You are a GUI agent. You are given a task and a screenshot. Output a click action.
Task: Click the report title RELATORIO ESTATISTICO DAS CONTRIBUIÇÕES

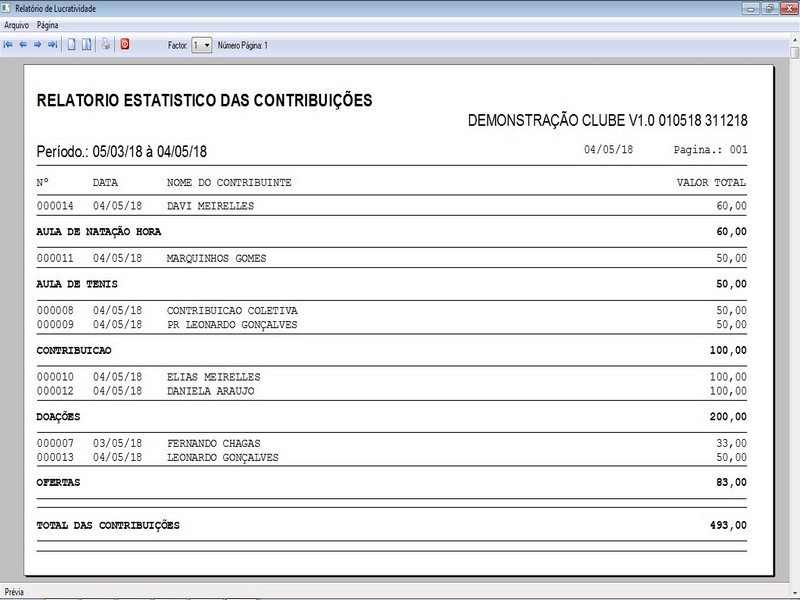point(205,100)
